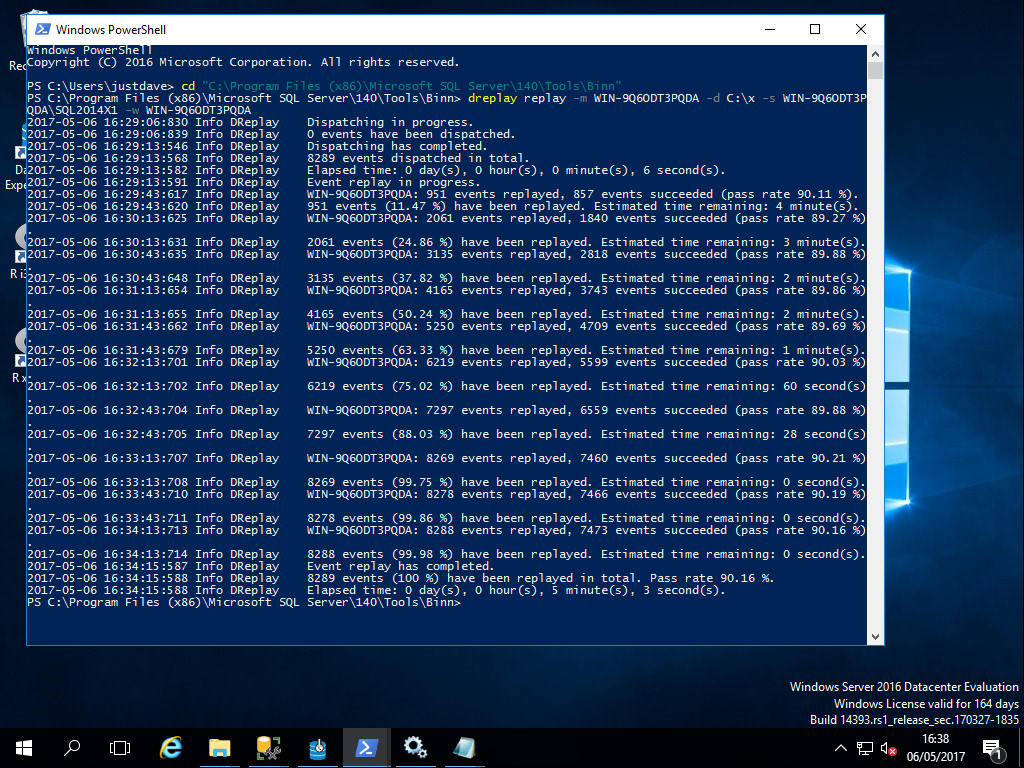The width and height of the screenshot is (1024, 768).
Task: Switch to the Notepad taskbar app
Action: point(464,747)
